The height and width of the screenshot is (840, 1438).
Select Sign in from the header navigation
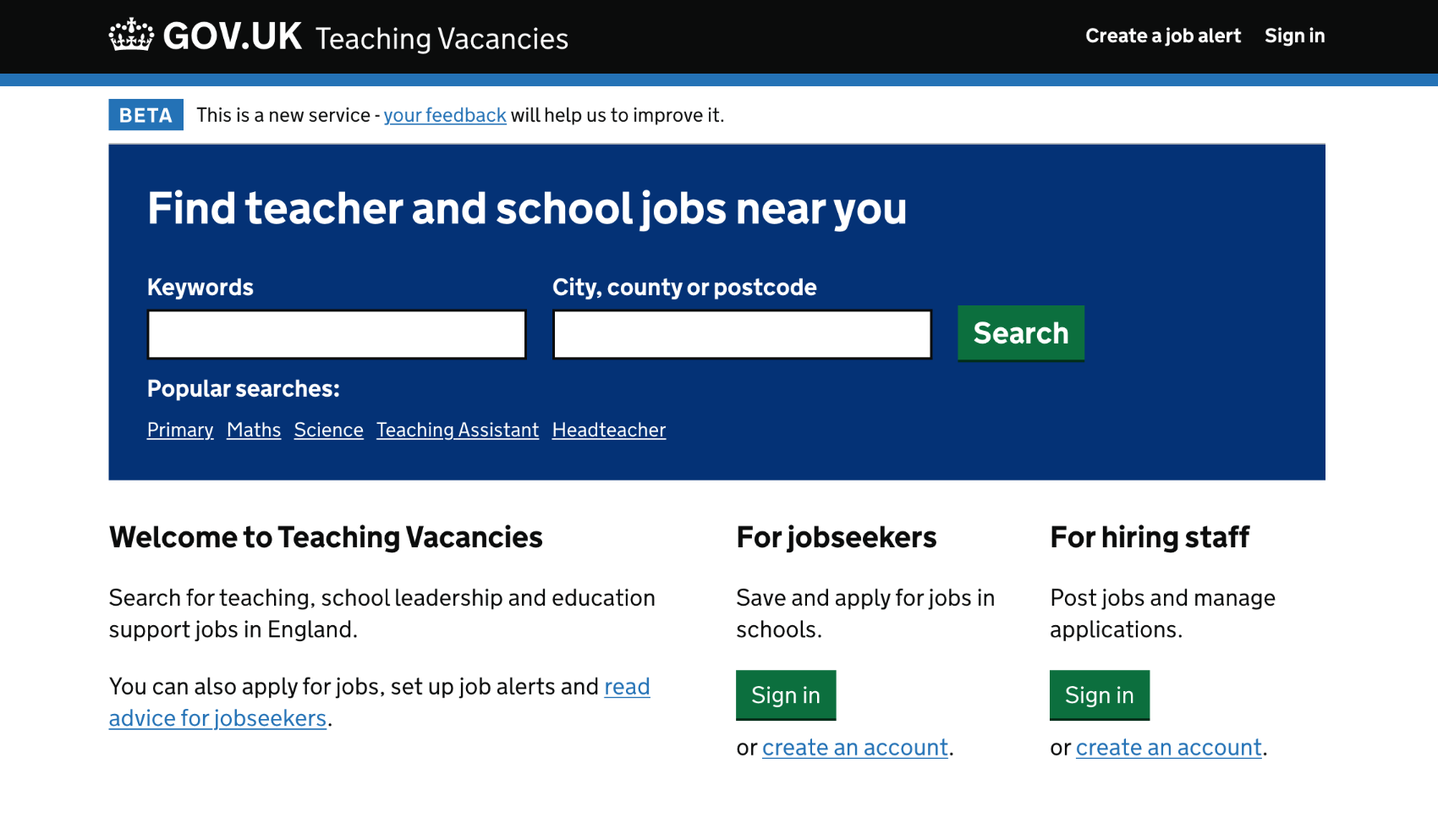1294,36
